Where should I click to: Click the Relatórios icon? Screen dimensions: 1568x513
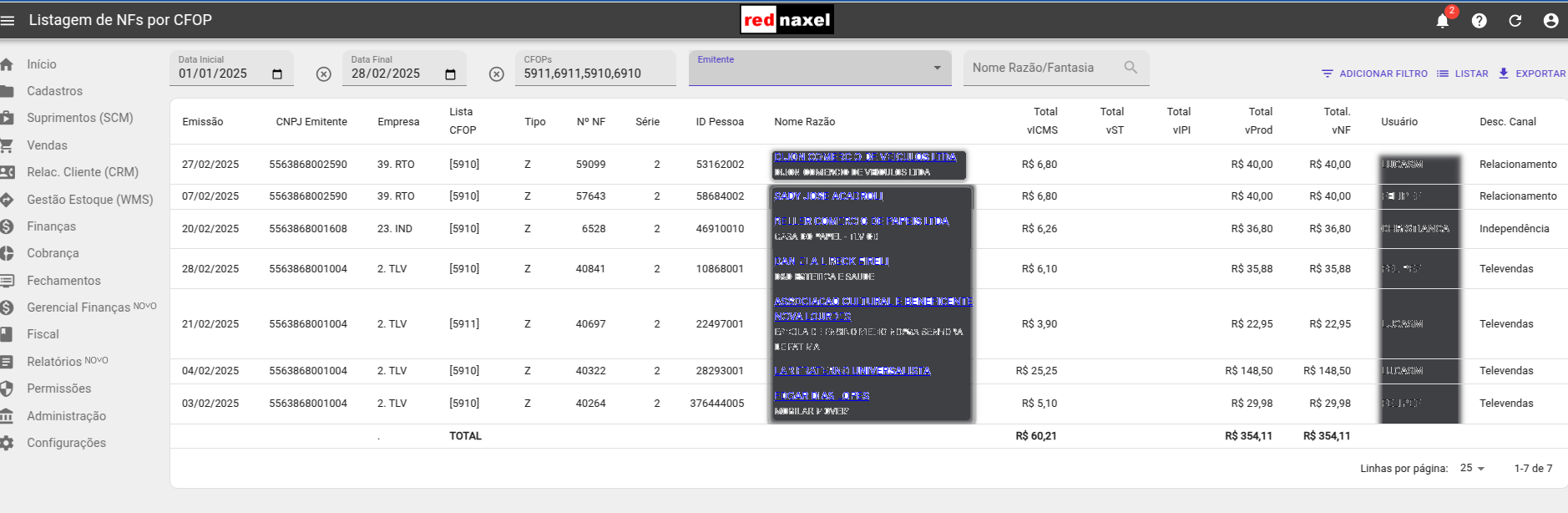tap(7, 362)
